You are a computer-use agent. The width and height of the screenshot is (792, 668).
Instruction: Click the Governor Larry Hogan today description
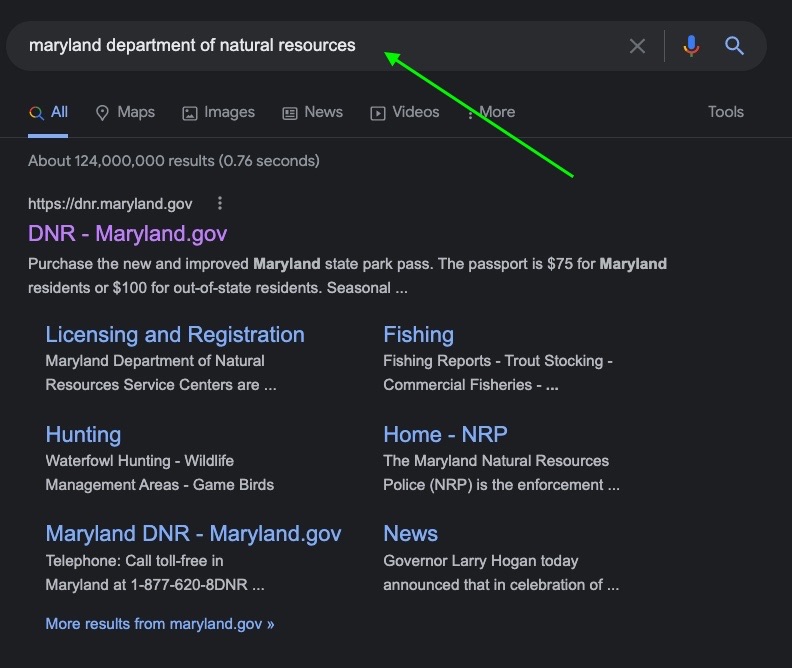(501, 573)
